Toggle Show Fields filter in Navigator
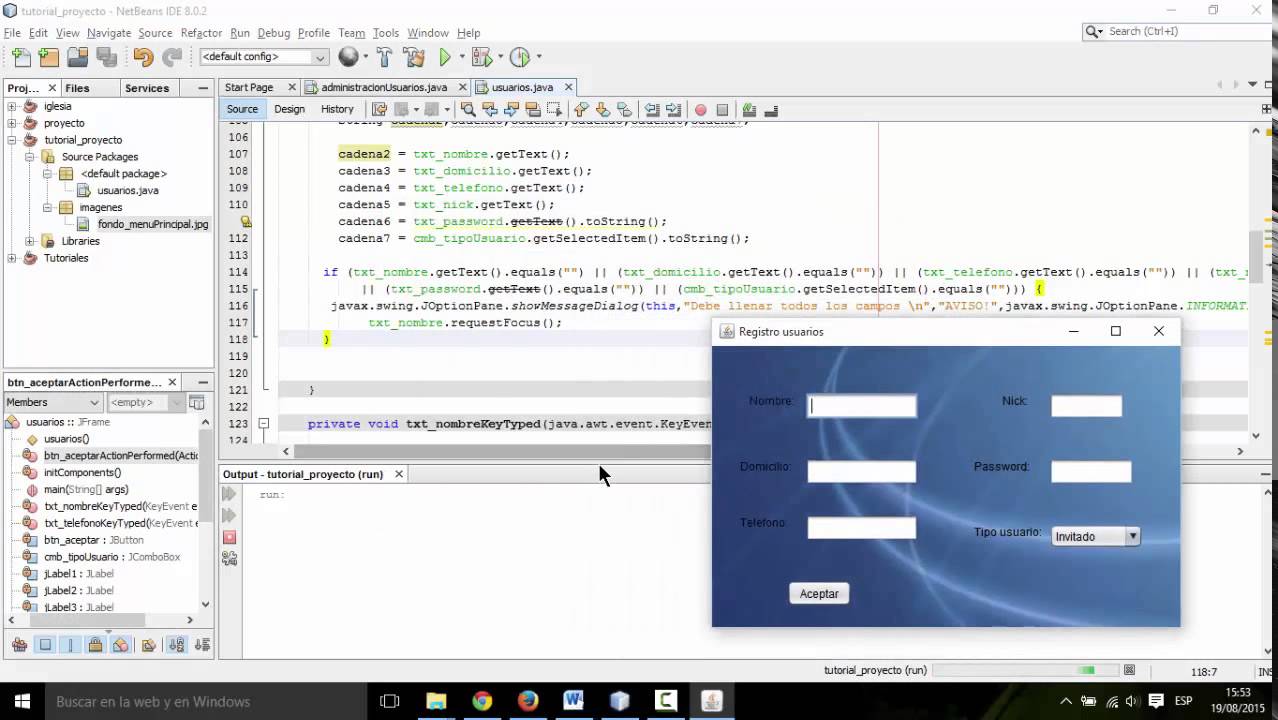 pos(45,645)
